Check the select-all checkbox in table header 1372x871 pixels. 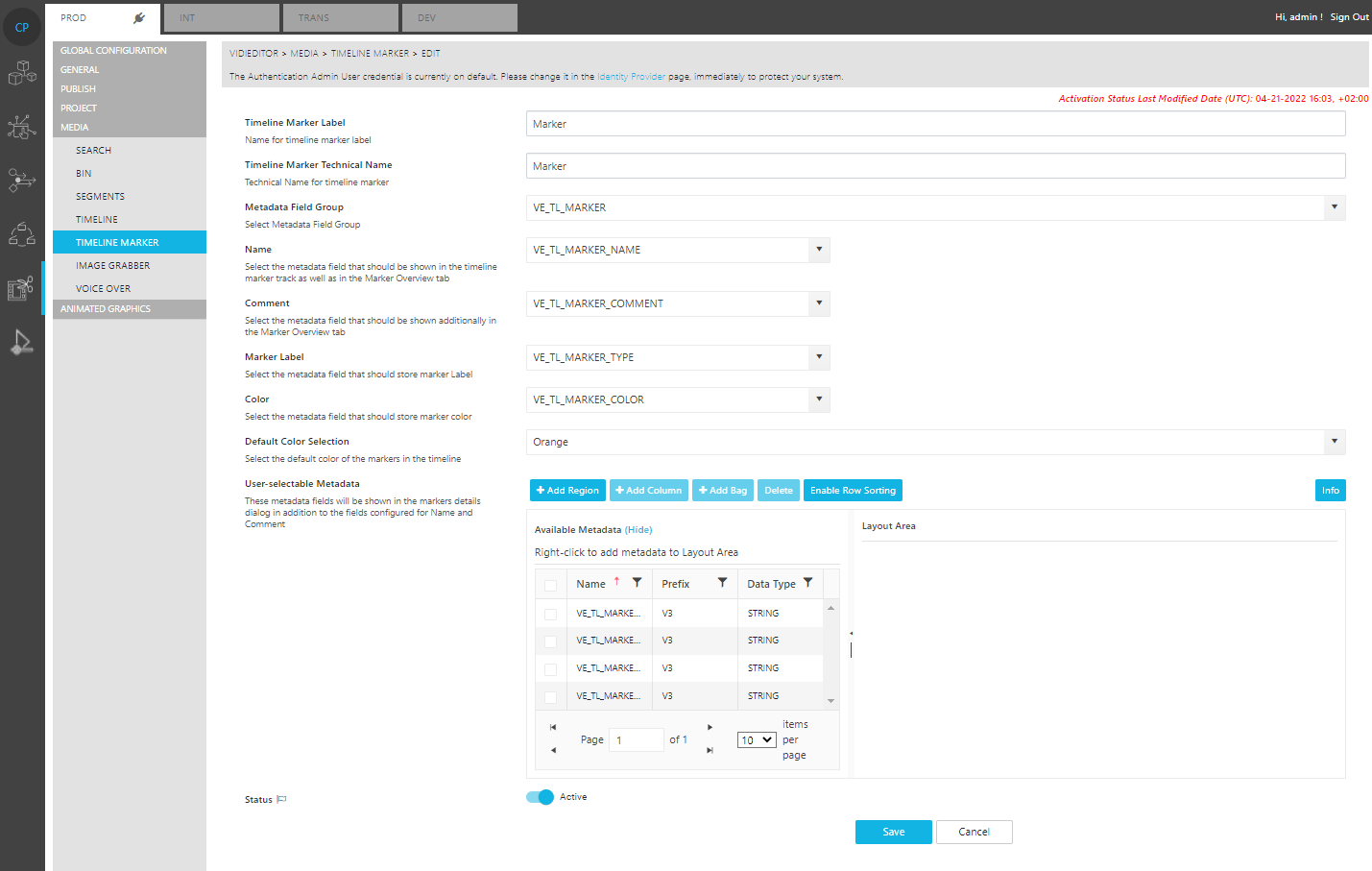point(550,585)
